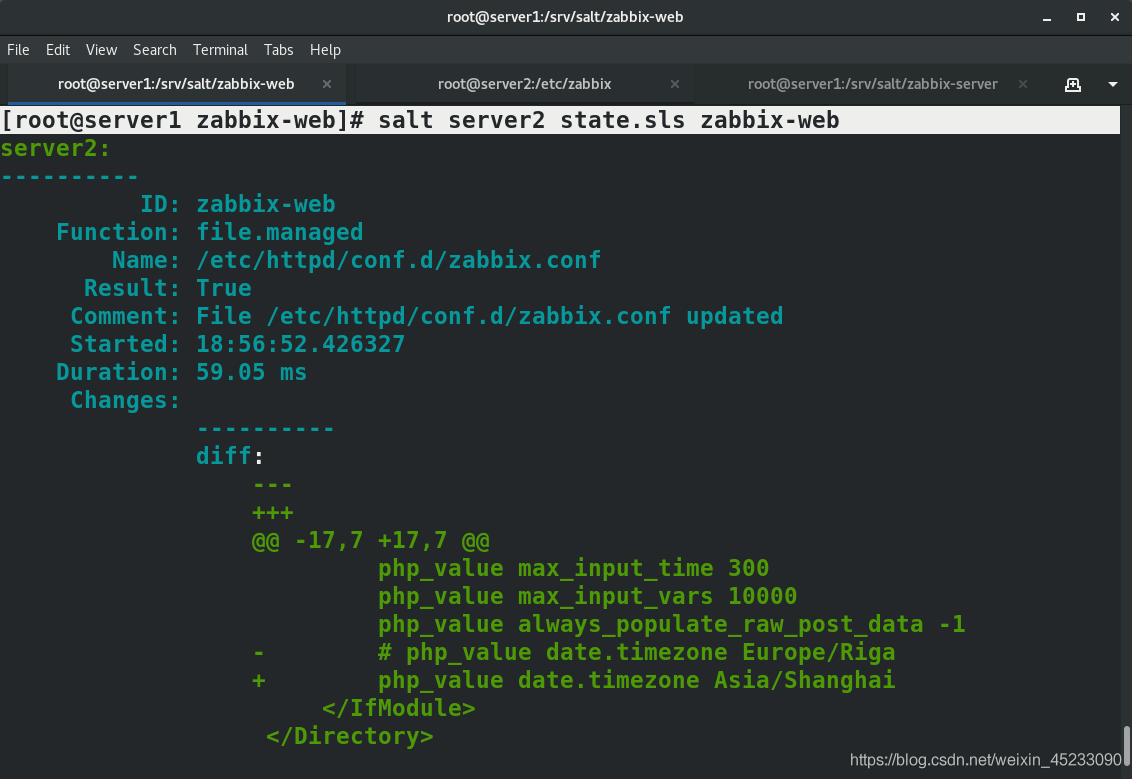Click the terminal vertical scrollbar thumb
This screenshot has height=779, width=1132.
(1126, 744)
